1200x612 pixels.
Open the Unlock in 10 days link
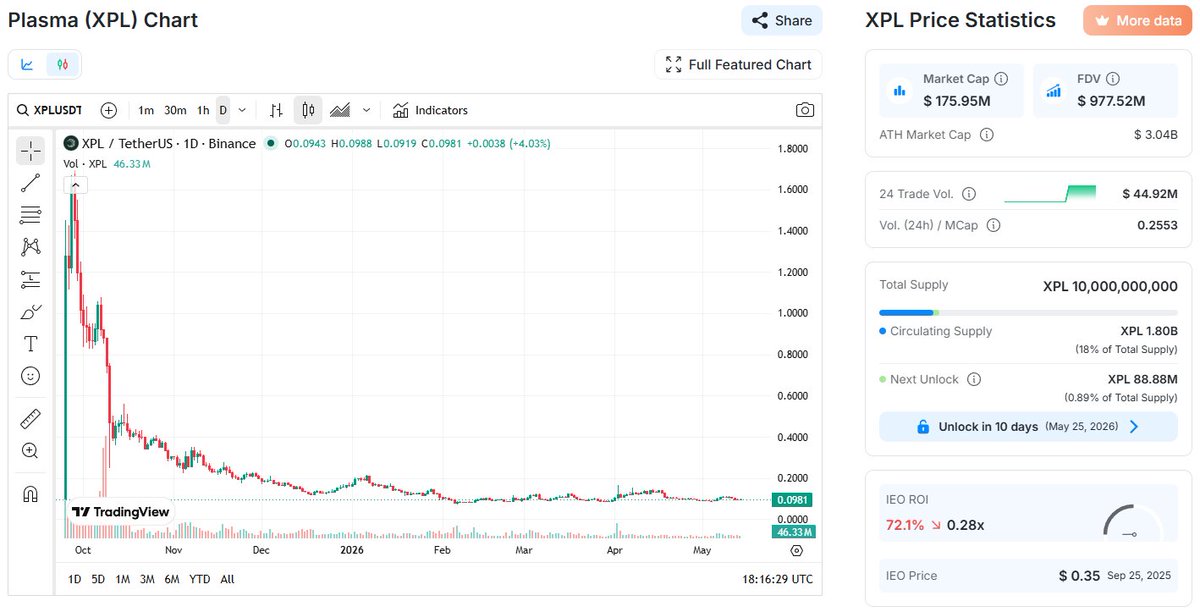tap(1028, 426)
